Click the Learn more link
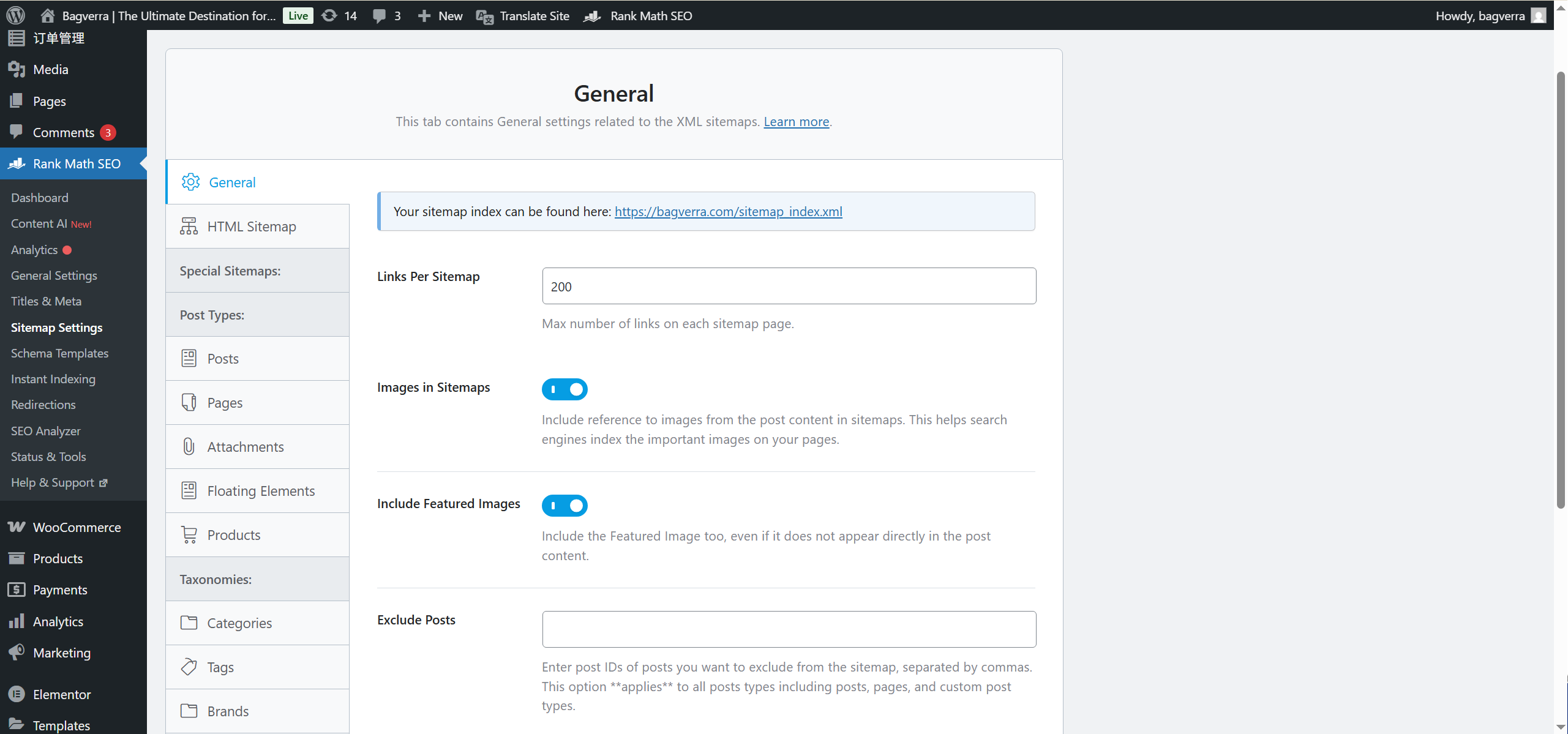This screenshot has width=1568, height=734. click(796, 121)
